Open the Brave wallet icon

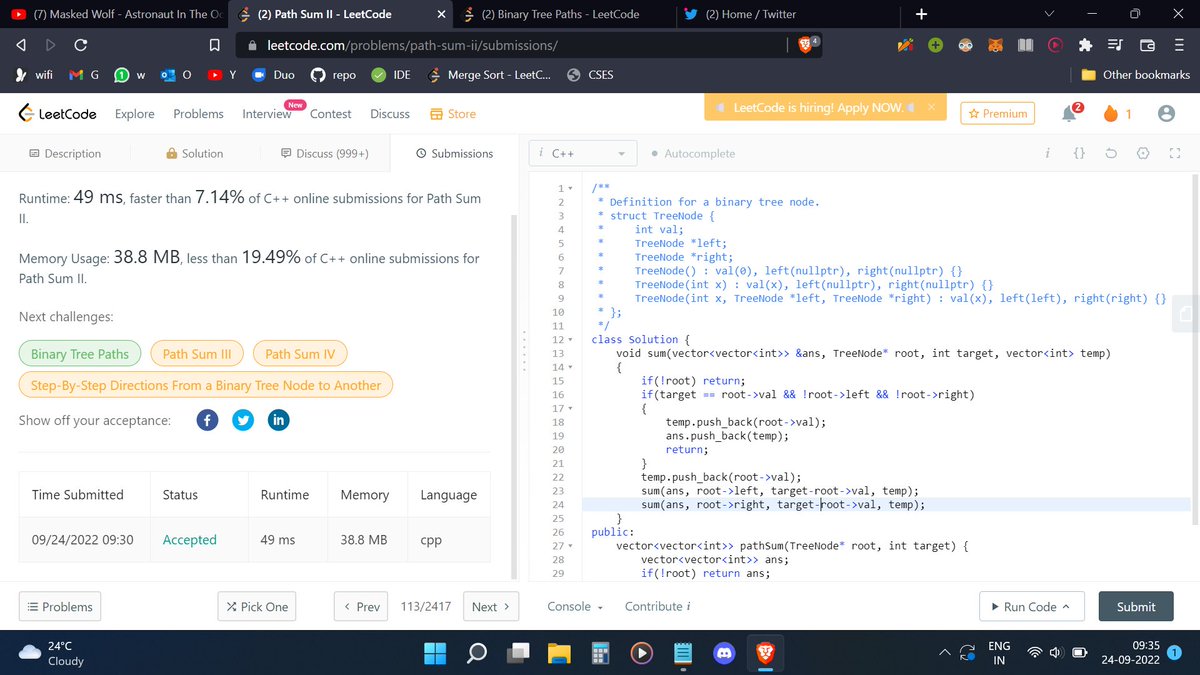coord(1147,45)
